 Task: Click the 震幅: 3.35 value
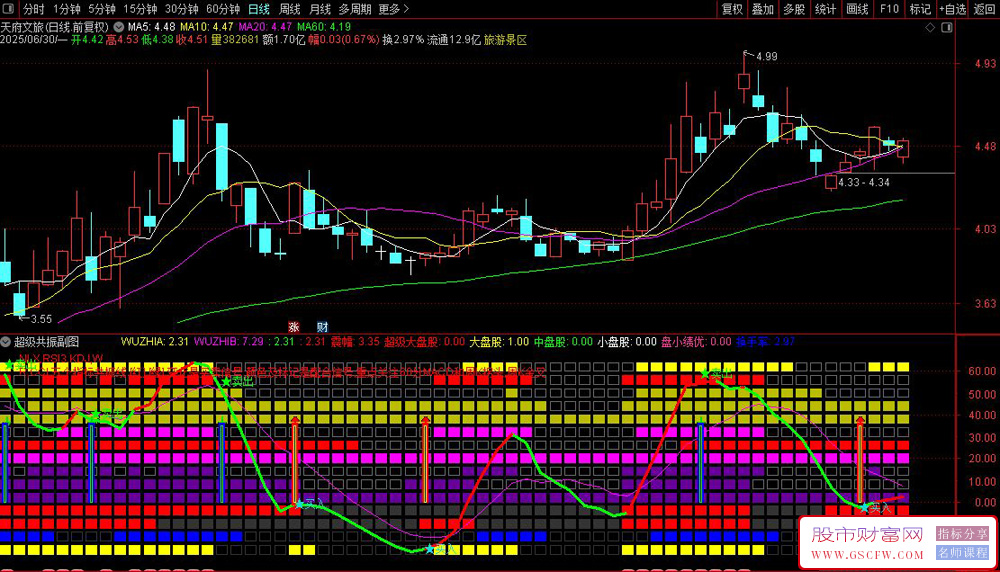(x=355, y=342)
